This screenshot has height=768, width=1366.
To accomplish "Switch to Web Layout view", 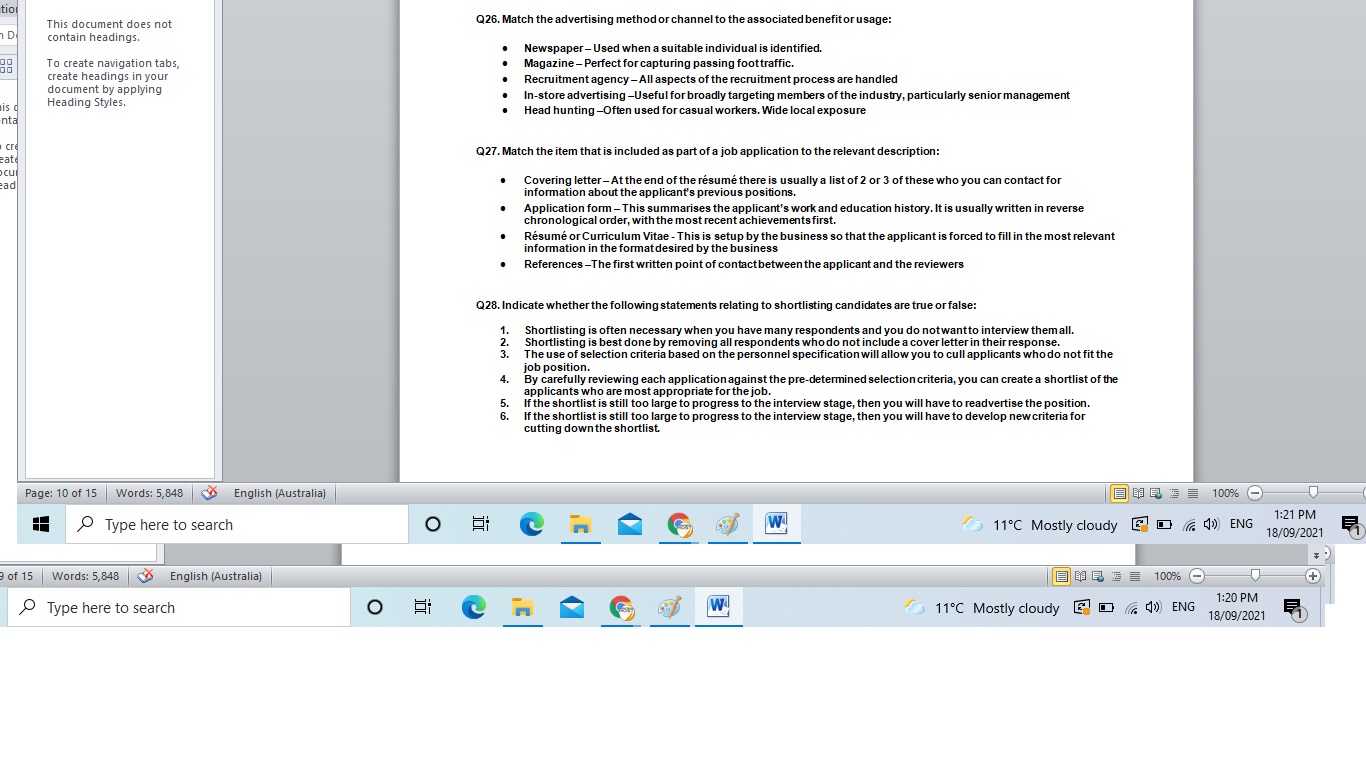I will (1156, 492).
